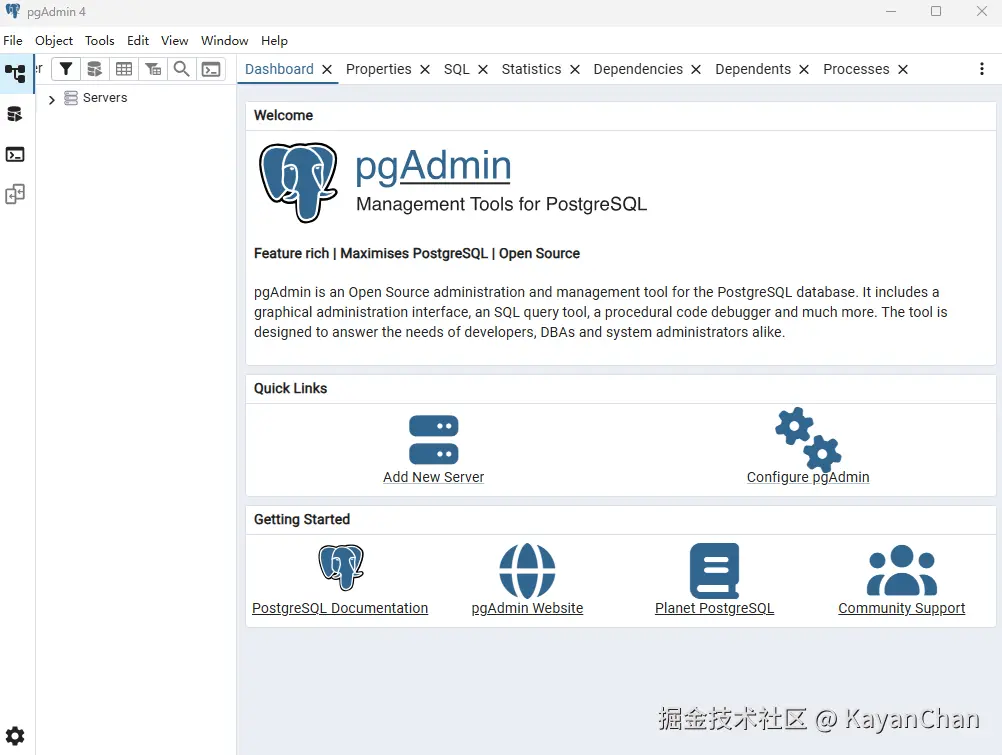Click the View Data grid toolbar button
The width and height of the screenshot is (1002, 755).
pos(124,69)
